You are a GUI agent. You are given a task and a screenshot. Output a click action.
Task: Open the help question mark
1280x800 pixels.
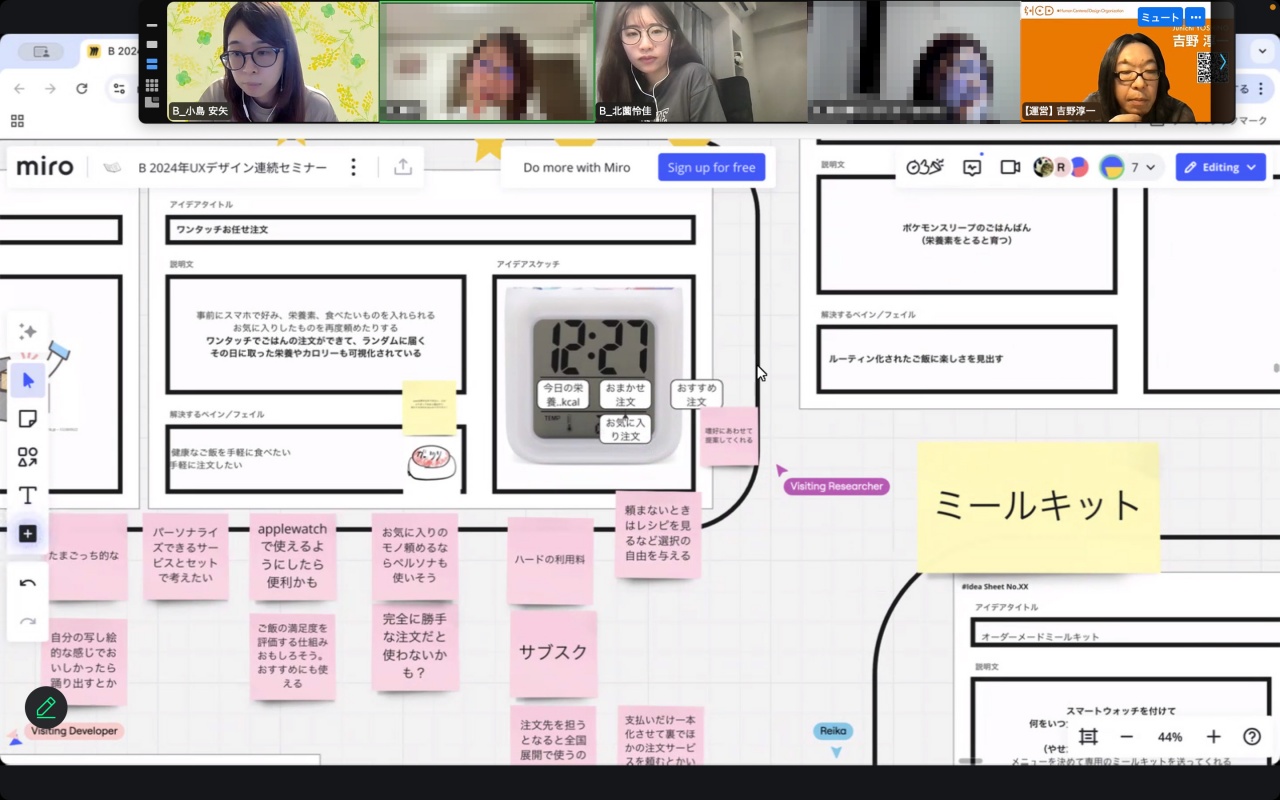1252,737
